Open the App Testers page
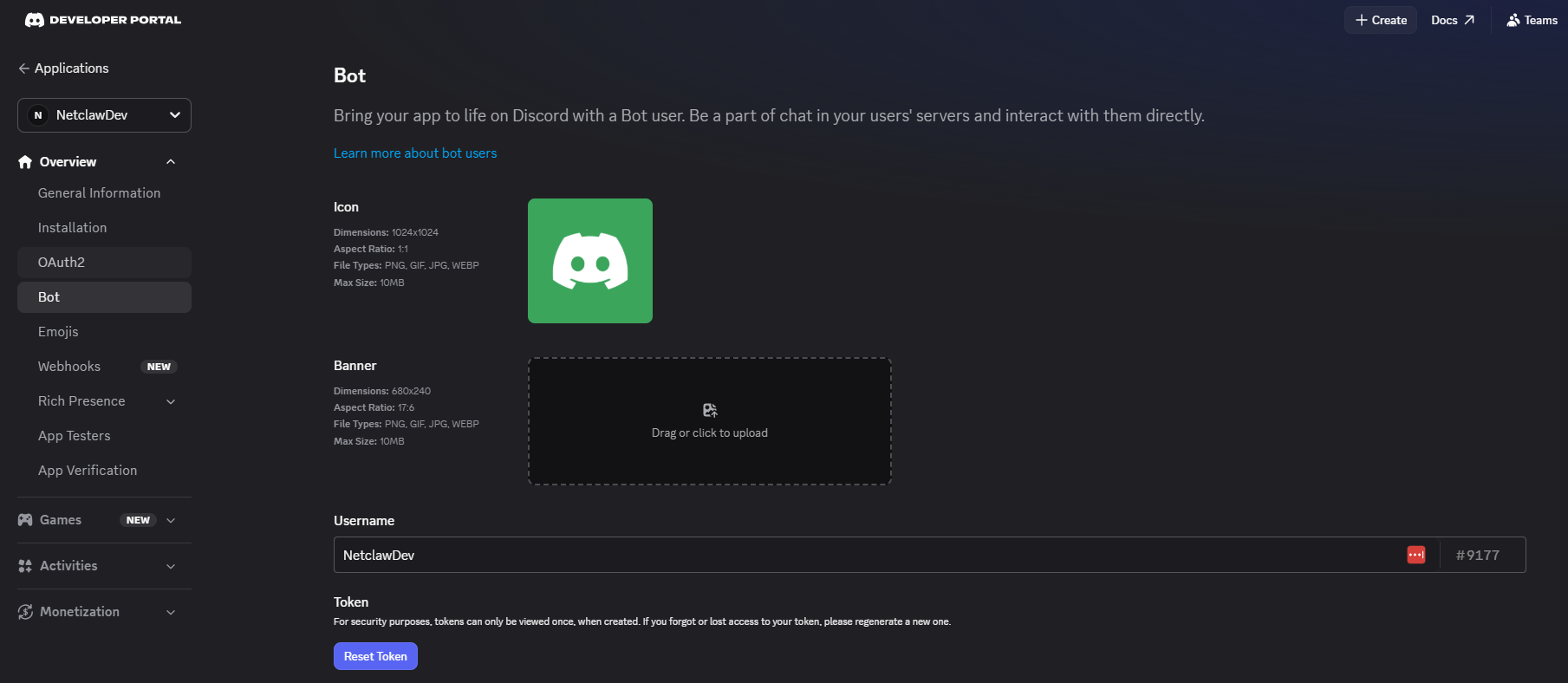 tap(104, 436)
